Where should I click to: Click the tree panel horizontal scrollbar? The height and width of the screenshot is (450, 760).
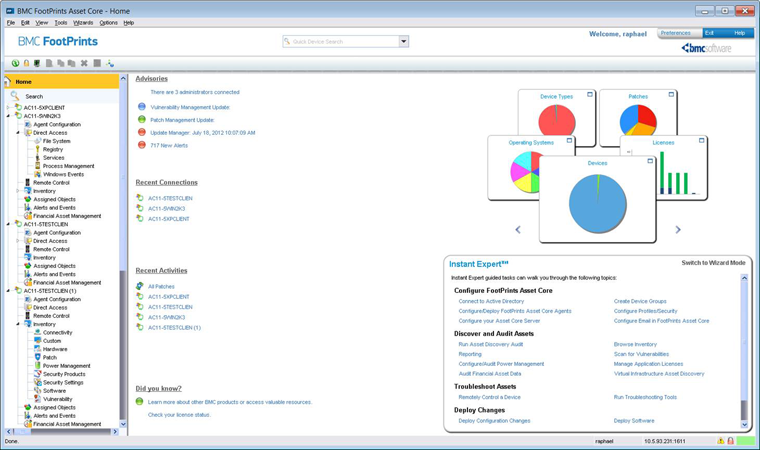click(61, 431)
